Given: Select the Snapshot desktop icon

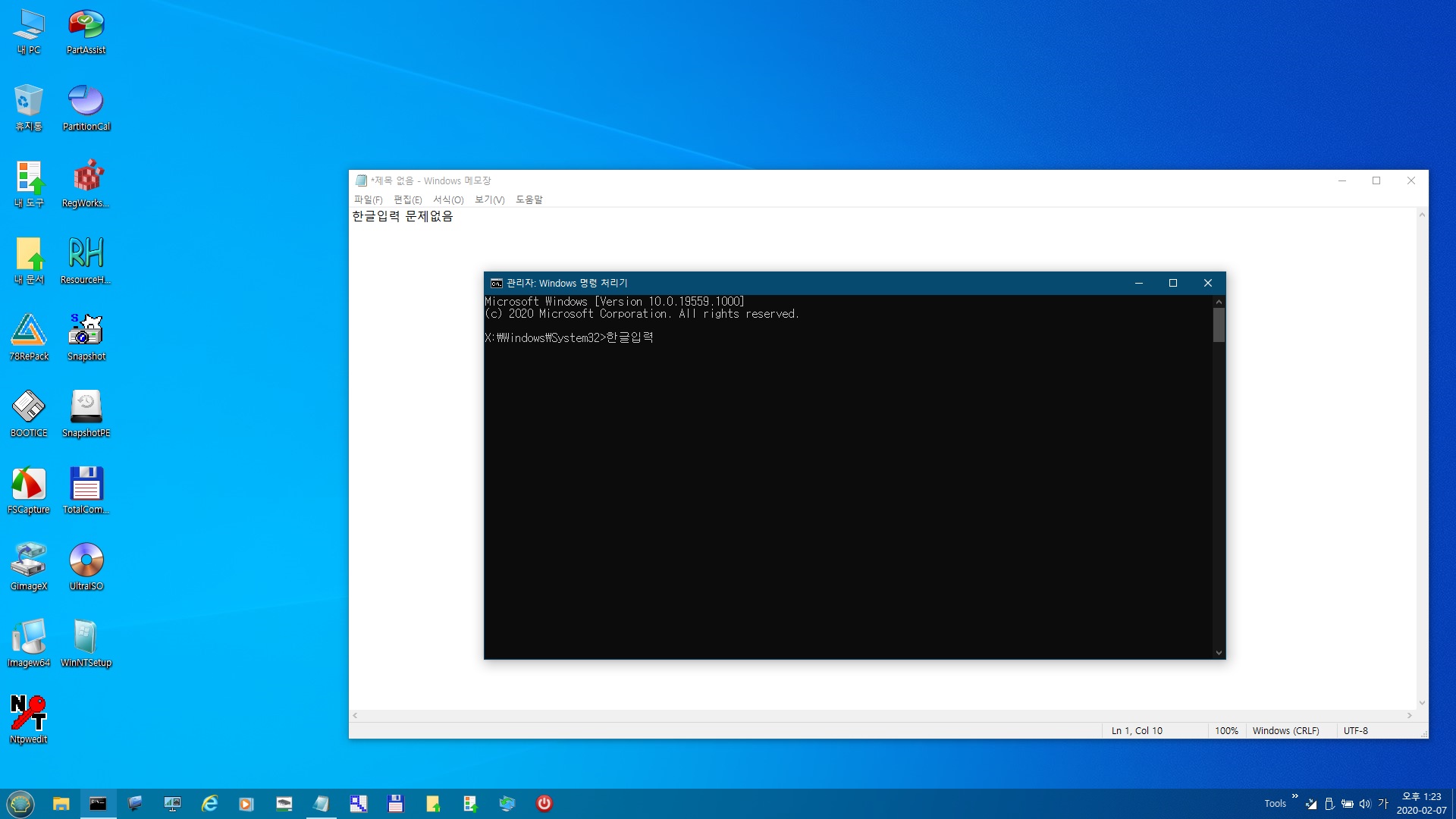Looking at the screenshot, I should point(86,338).
